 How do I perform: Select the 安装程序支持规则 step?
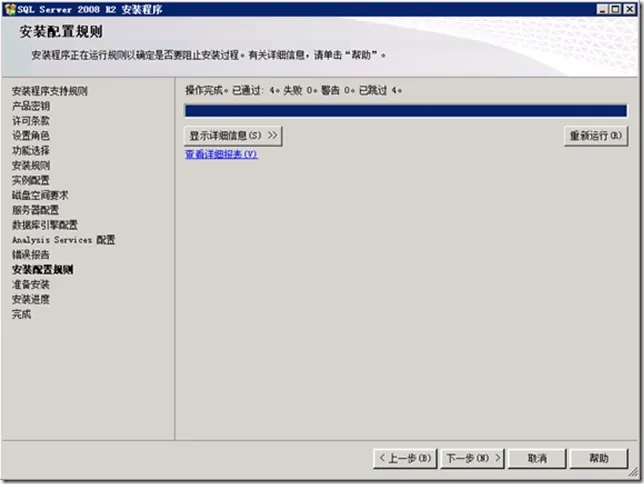[x=50, y=91]
